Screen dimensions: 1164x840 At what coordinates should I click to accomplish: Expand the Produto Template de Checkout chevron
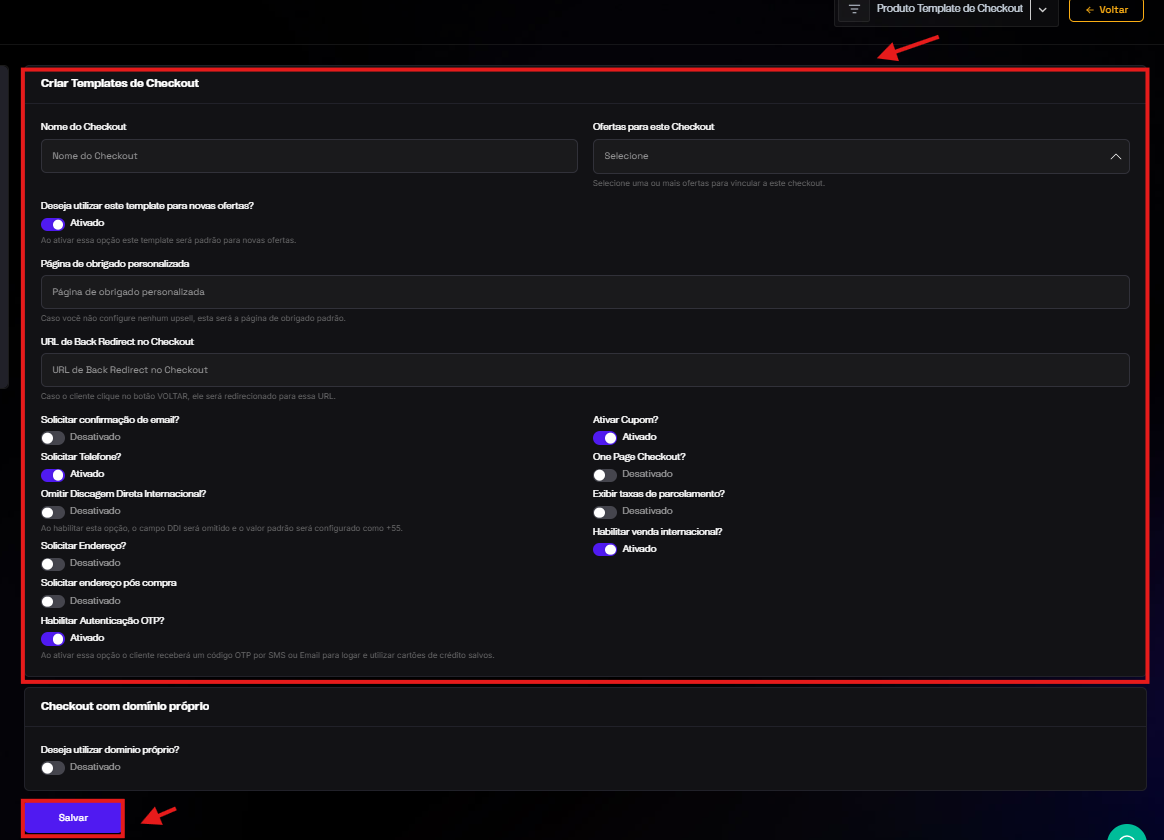coord(1043,9)
